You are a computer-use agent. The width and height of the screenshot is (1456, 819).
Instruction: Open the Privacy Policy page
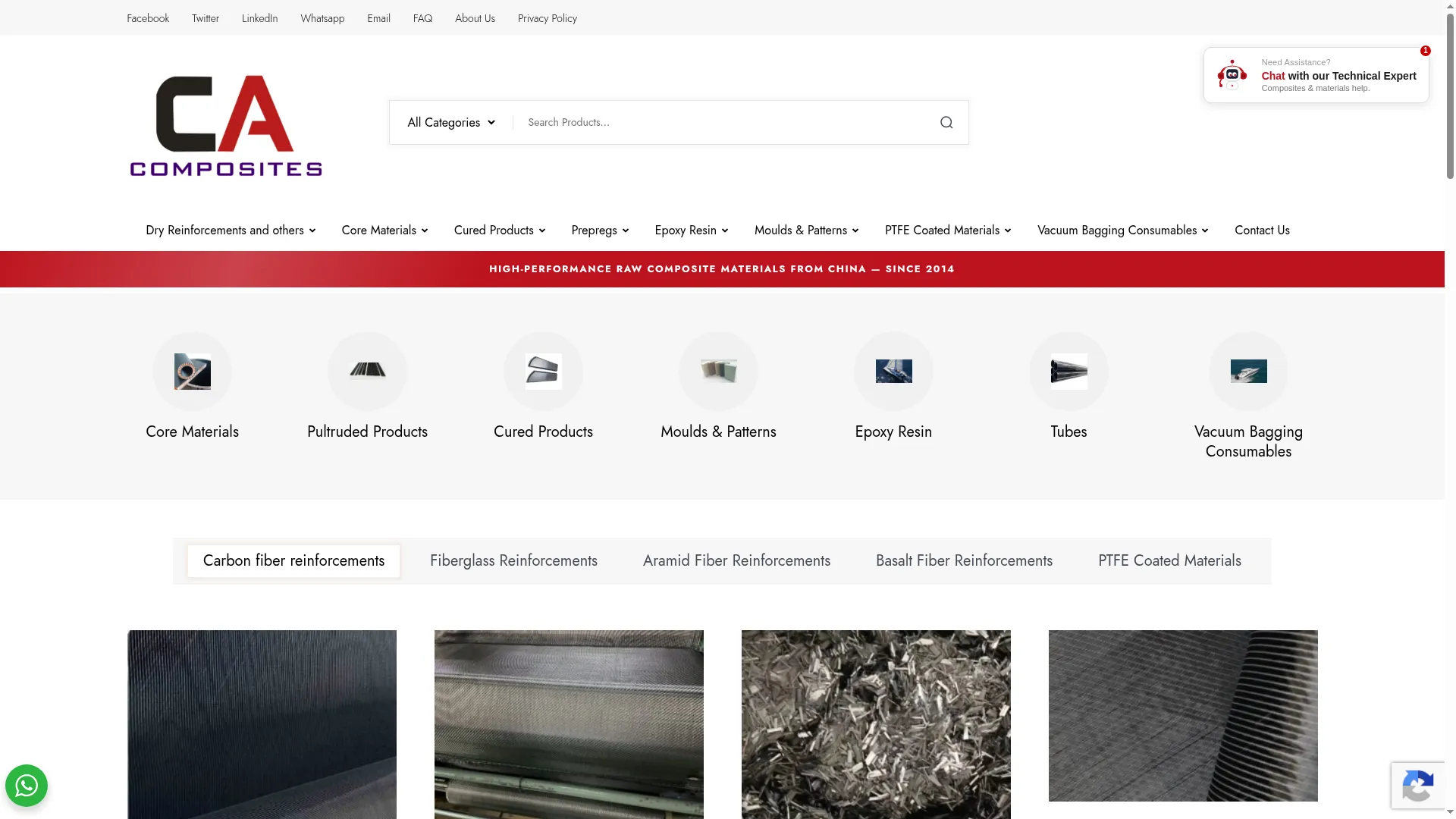click(x=548, y=18)
